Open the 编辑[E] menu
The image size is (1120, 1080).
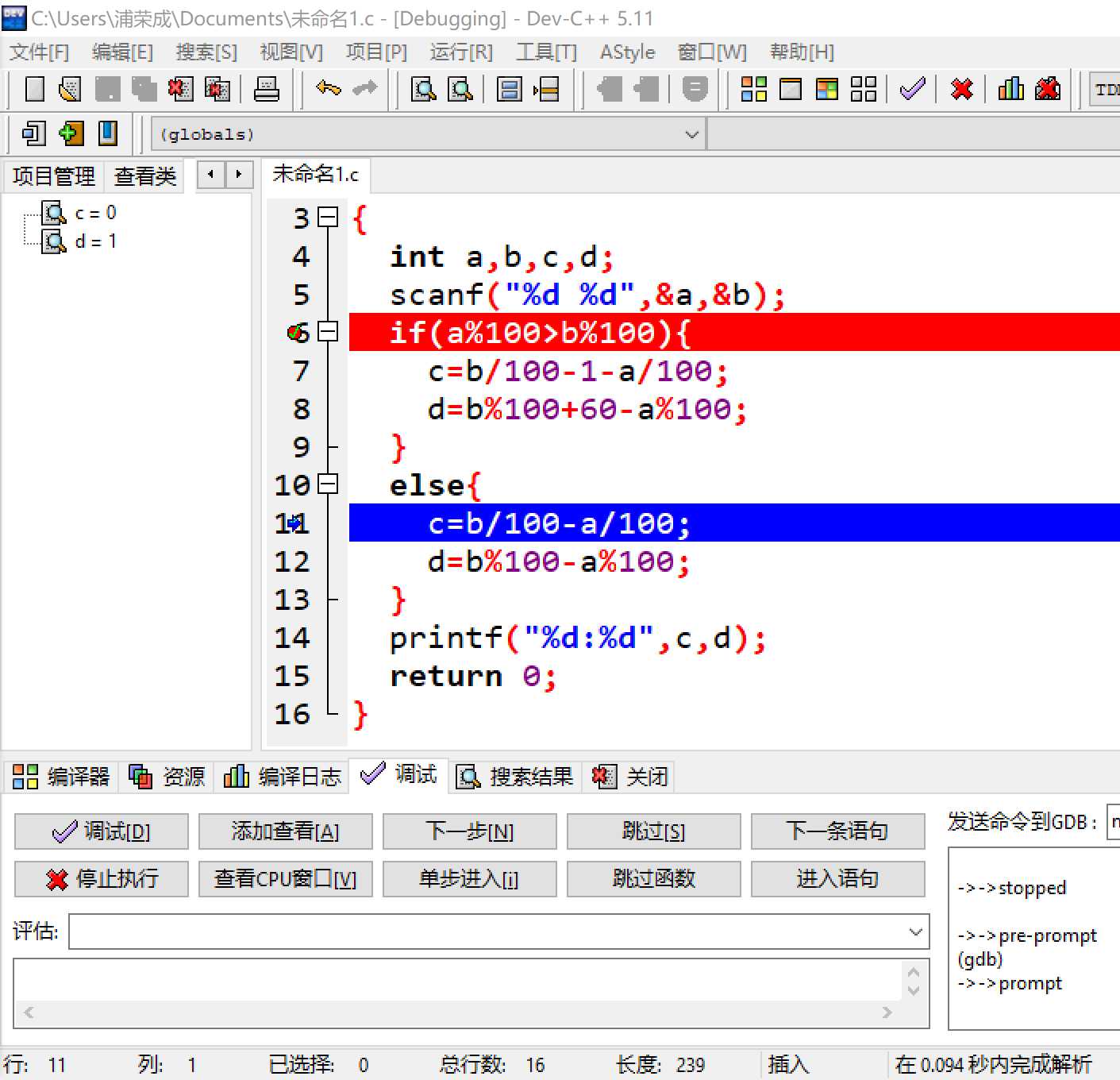[x=122, y=52]
